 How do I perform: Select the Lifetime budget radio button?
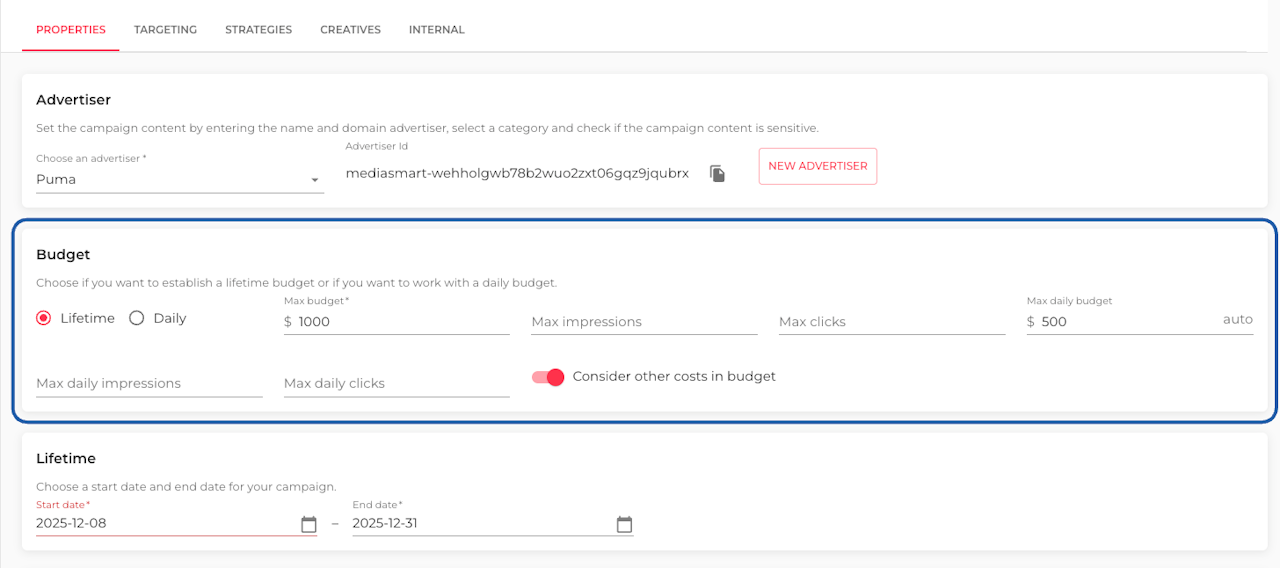coord(44,318)
